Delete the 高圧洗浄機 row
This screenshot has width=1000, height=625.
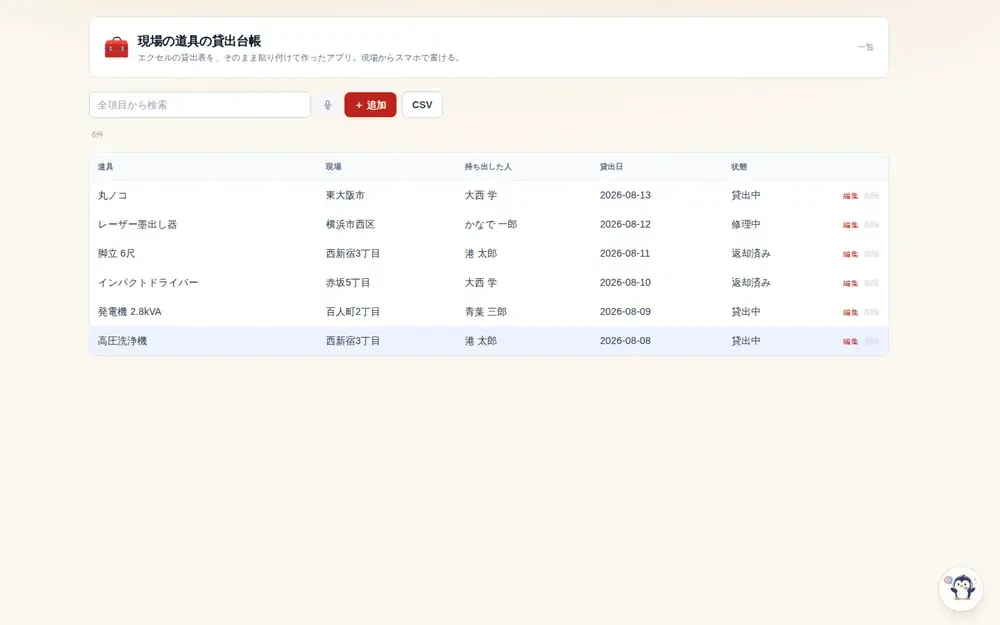[x=871, y=341]
